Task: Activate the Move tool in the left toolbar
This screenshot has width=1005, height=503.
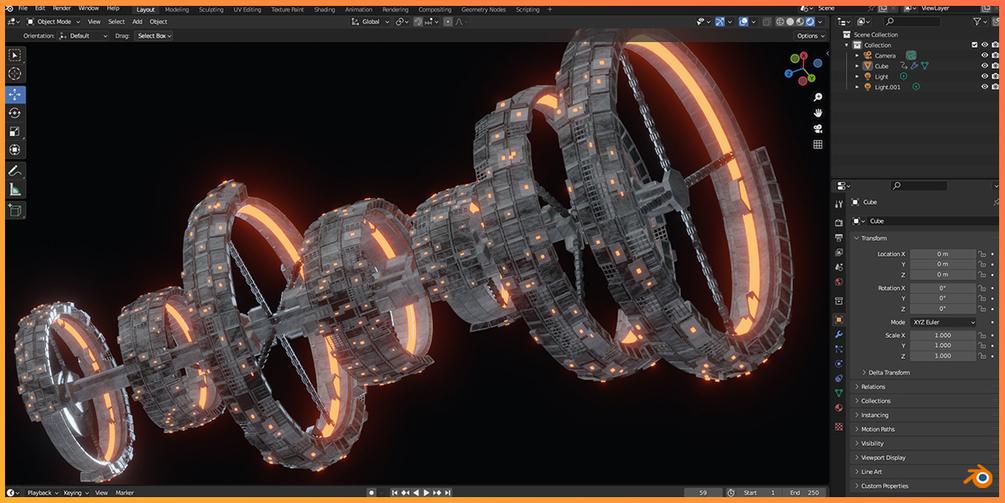Action: pos(15,94)
